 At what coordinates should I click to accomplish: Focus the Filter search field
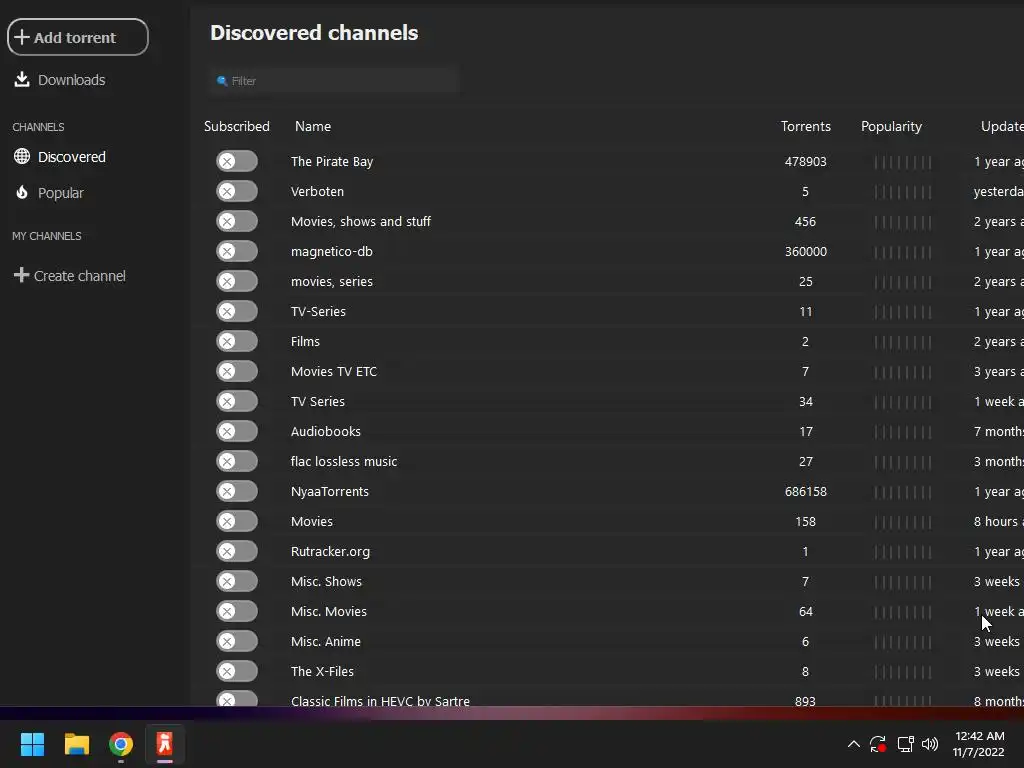334,81
